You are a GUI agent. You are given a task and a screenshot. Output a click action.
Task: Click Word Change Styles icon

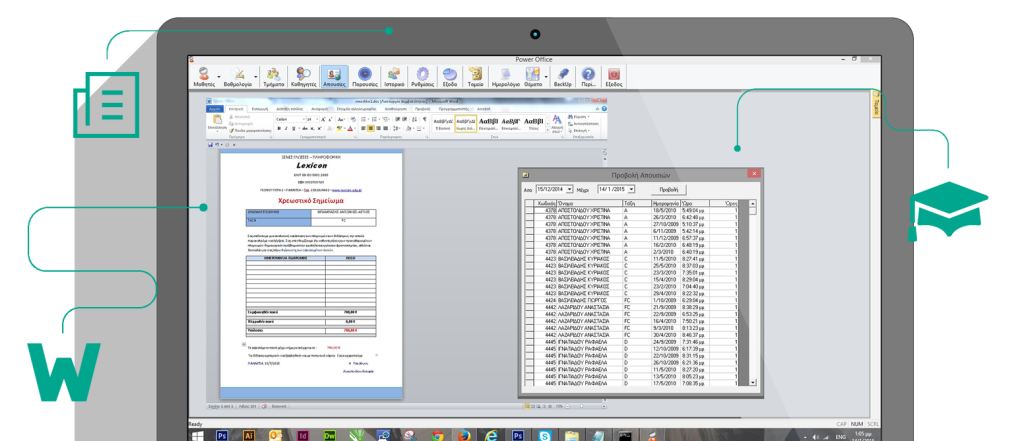tap(557, 122)
